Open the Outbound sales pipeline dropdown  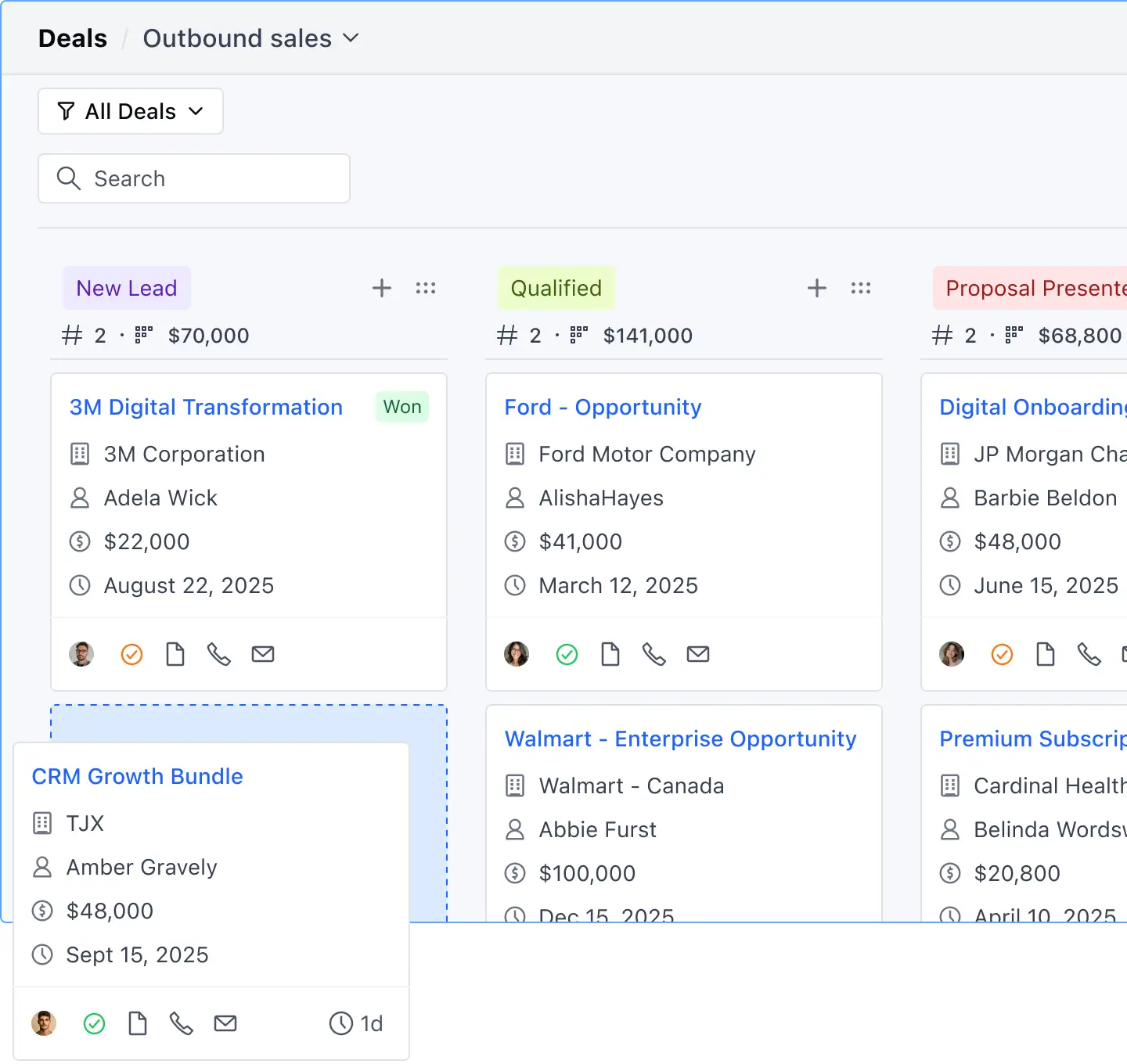(252, 38)
